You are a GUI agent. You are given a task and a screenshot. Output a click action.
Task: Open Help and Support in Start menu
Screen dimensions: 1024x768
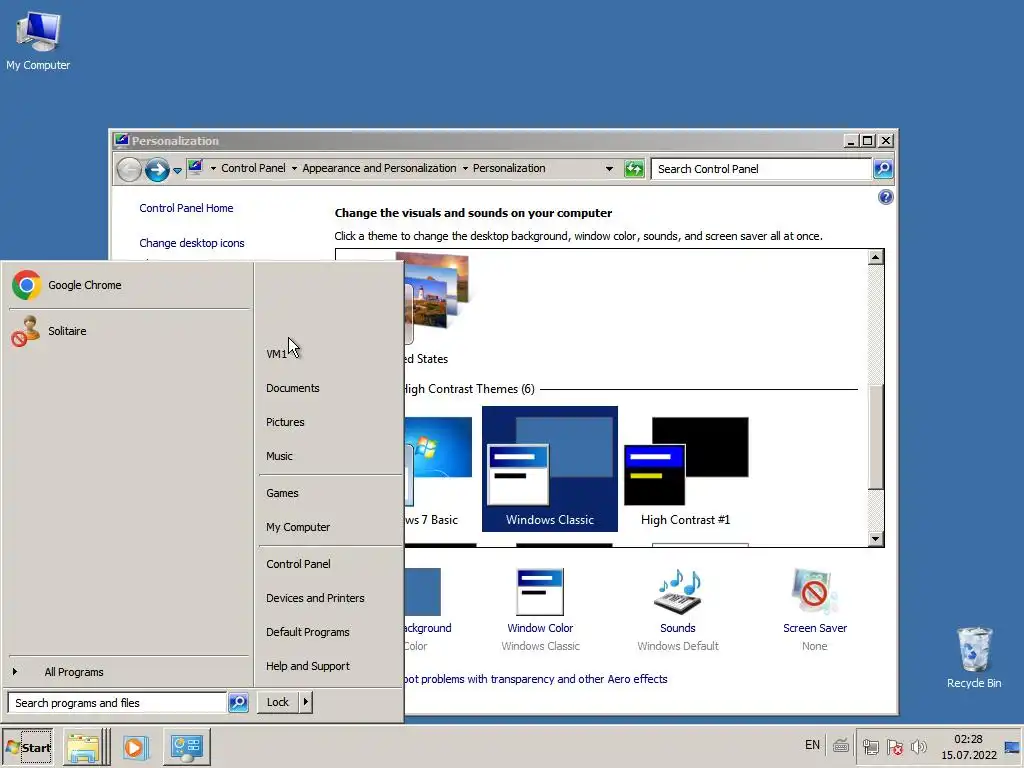(x=330, y=665)
